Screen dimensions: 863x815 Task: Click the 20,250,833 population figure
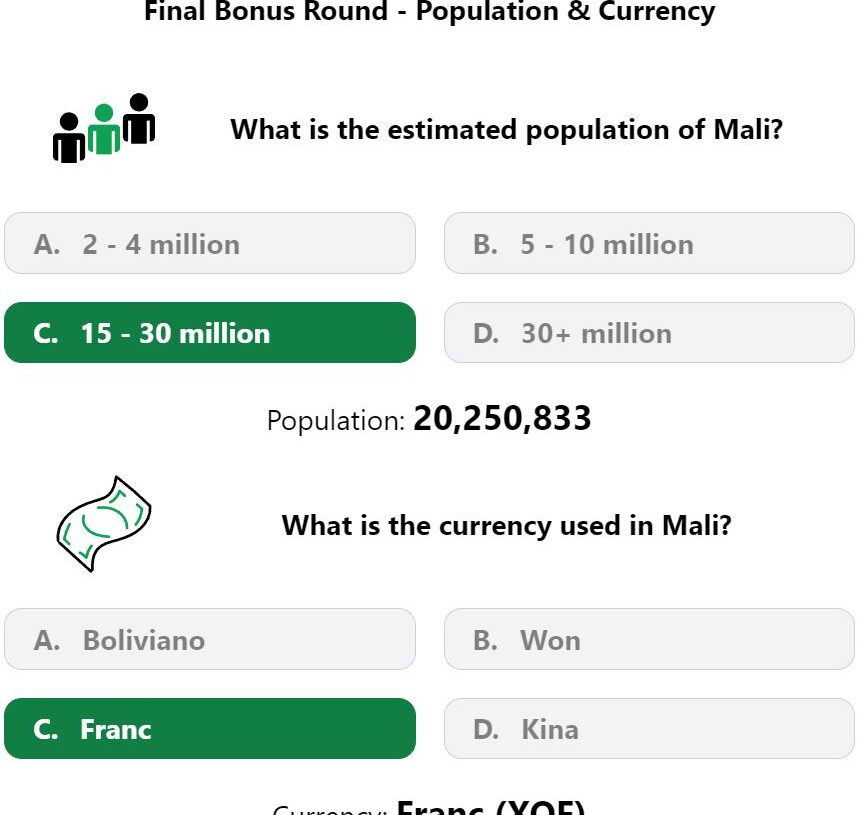tap(502, 418)
